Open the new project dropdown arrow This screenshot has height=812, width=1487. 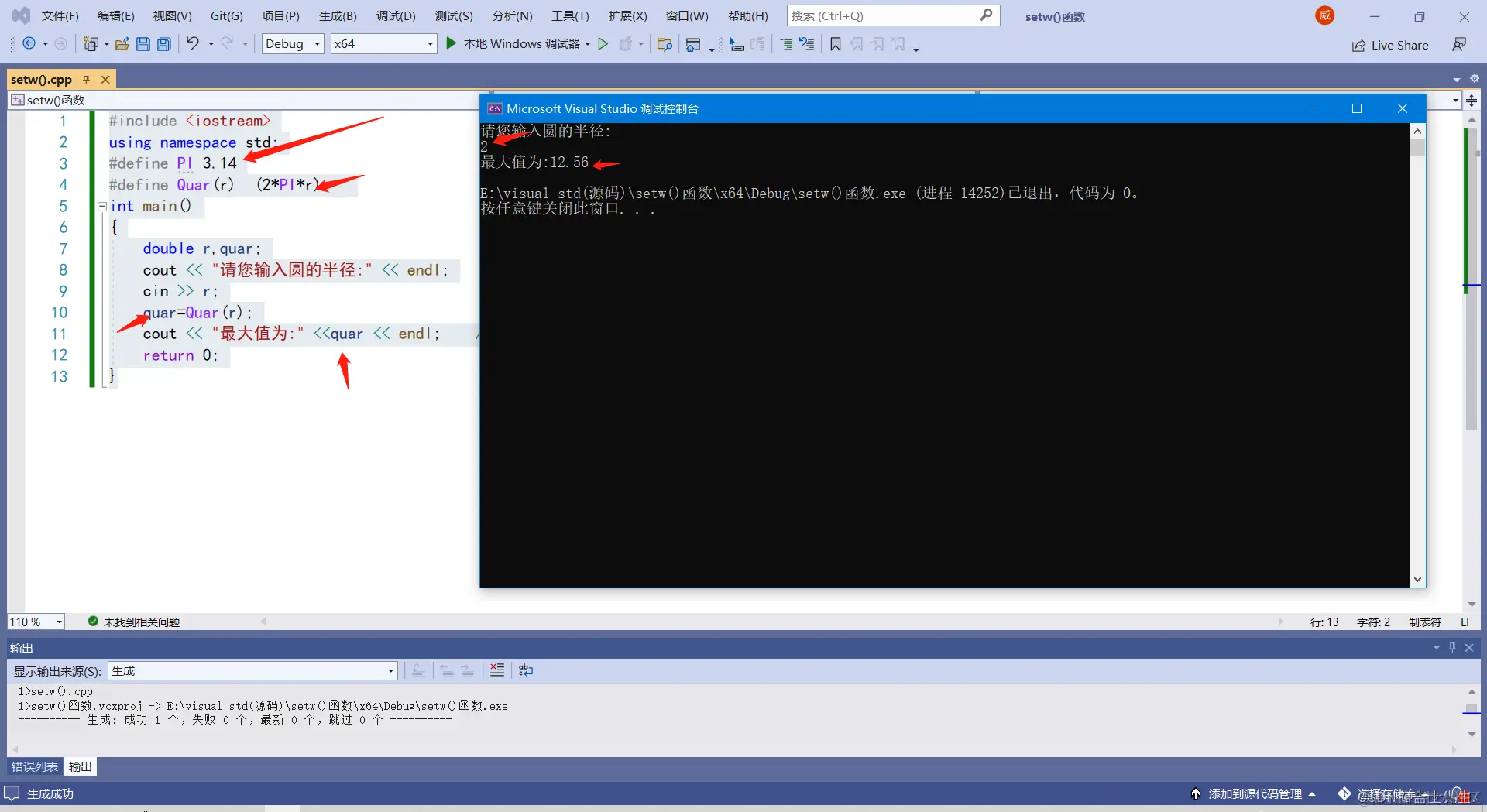(x=106, y=44)
